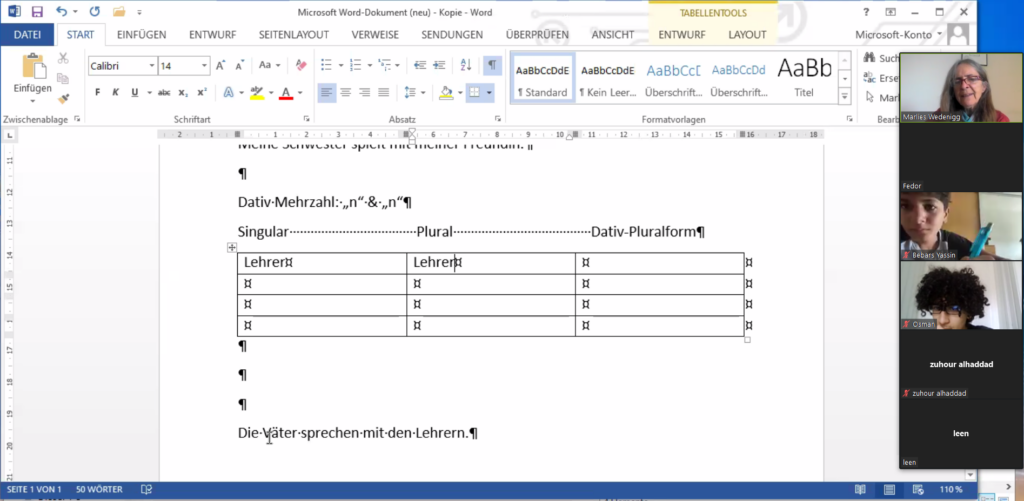The image size is (1024, 501).
Task: Justify the paragraph text
Action: [383, 93]
